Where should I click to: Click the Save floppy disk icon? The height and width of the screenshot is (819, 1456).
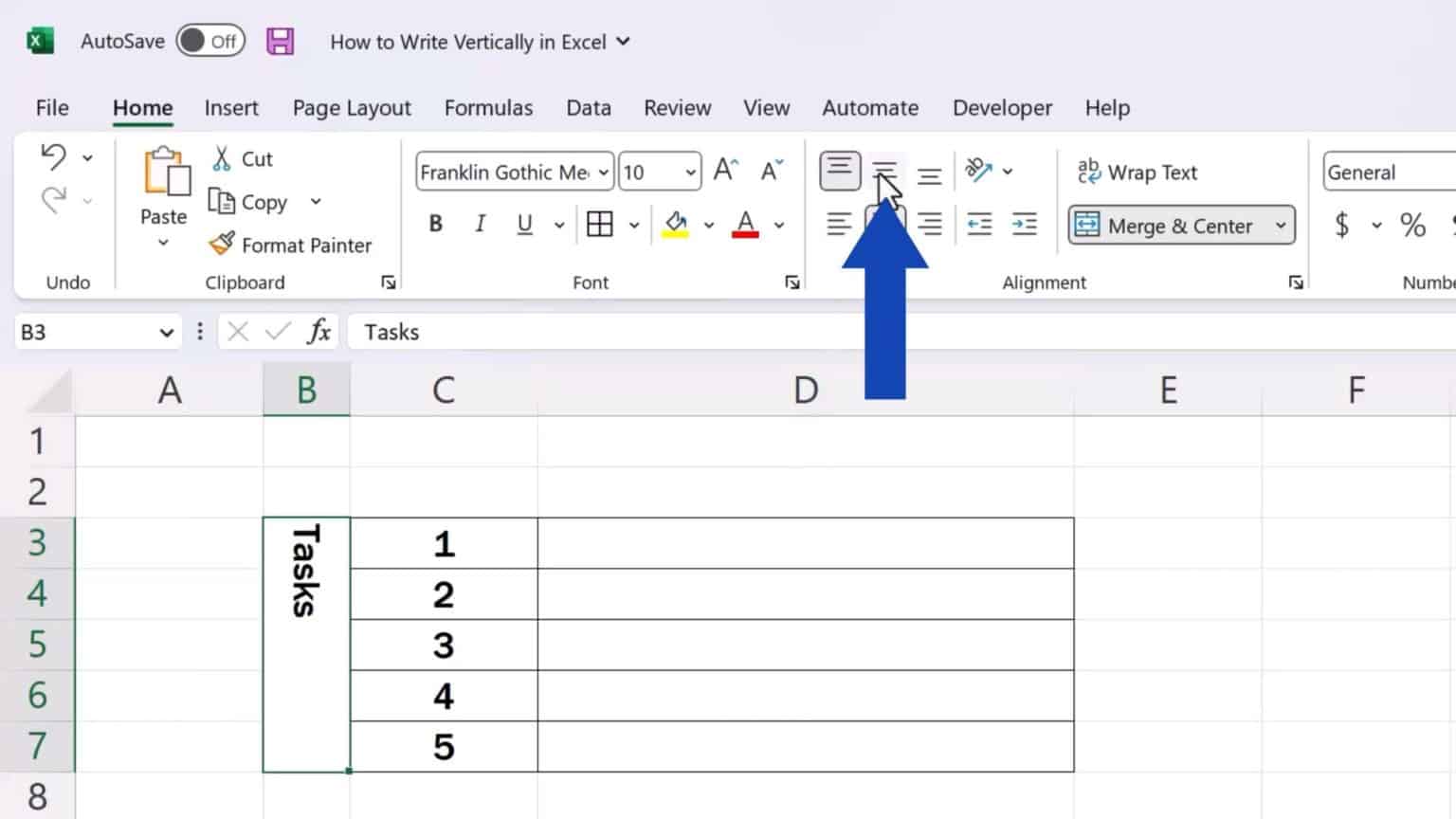click(x=280, y=42)
